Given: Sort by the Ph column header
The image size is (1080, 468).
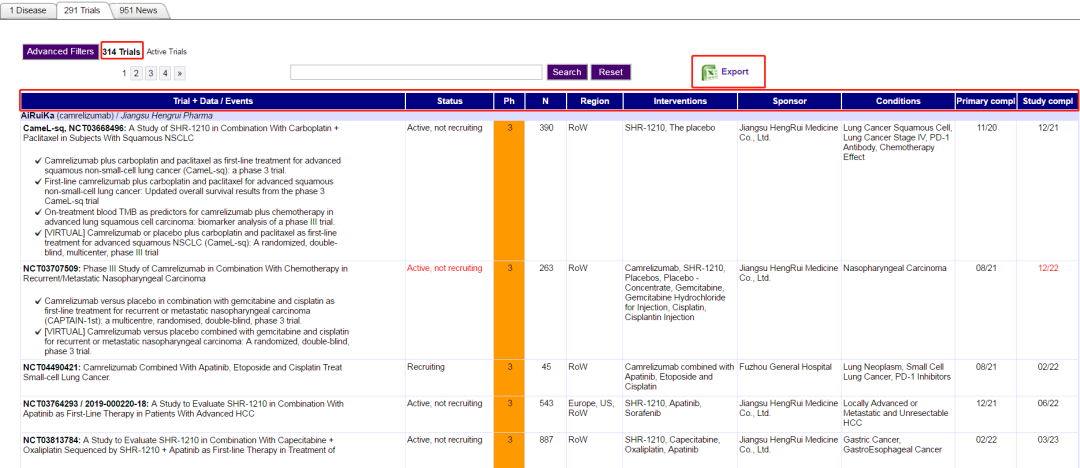Looking at the screenshot, I should 509,101.
